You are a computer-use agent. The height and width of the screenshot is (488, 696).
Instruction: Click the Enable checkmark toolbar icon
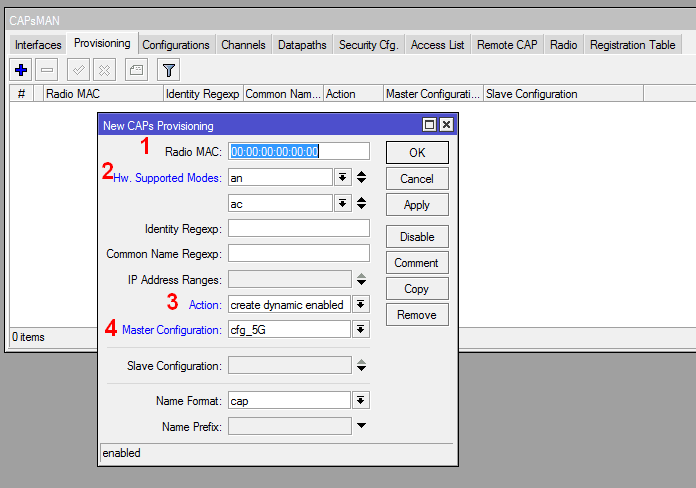pyautogui.click(x=78, y=69)
